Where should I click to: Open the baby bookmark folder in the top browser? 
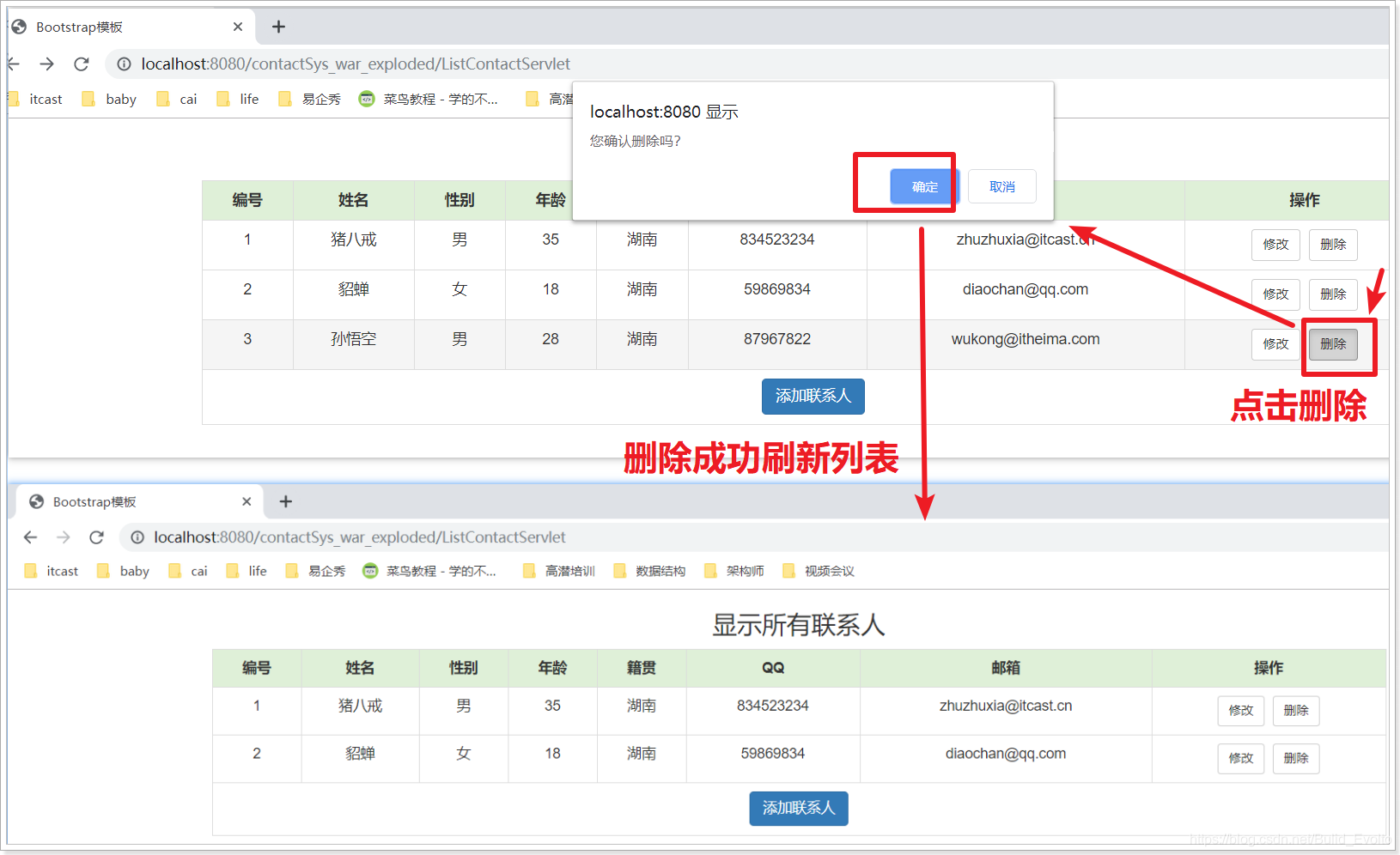[x=109, y=100]
